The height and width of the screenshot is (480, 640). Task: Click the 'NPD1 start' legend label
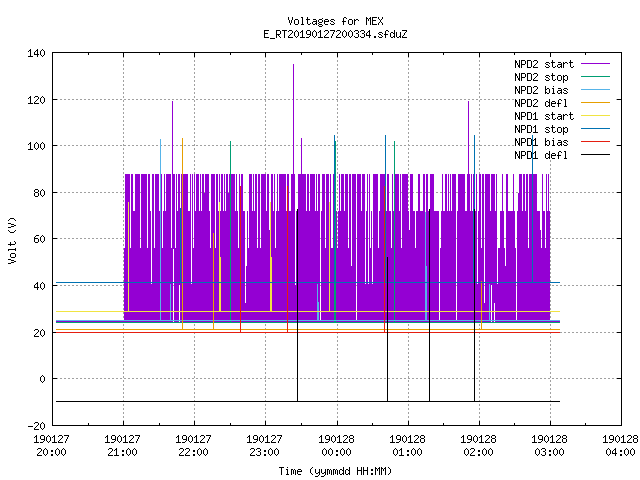544,116
